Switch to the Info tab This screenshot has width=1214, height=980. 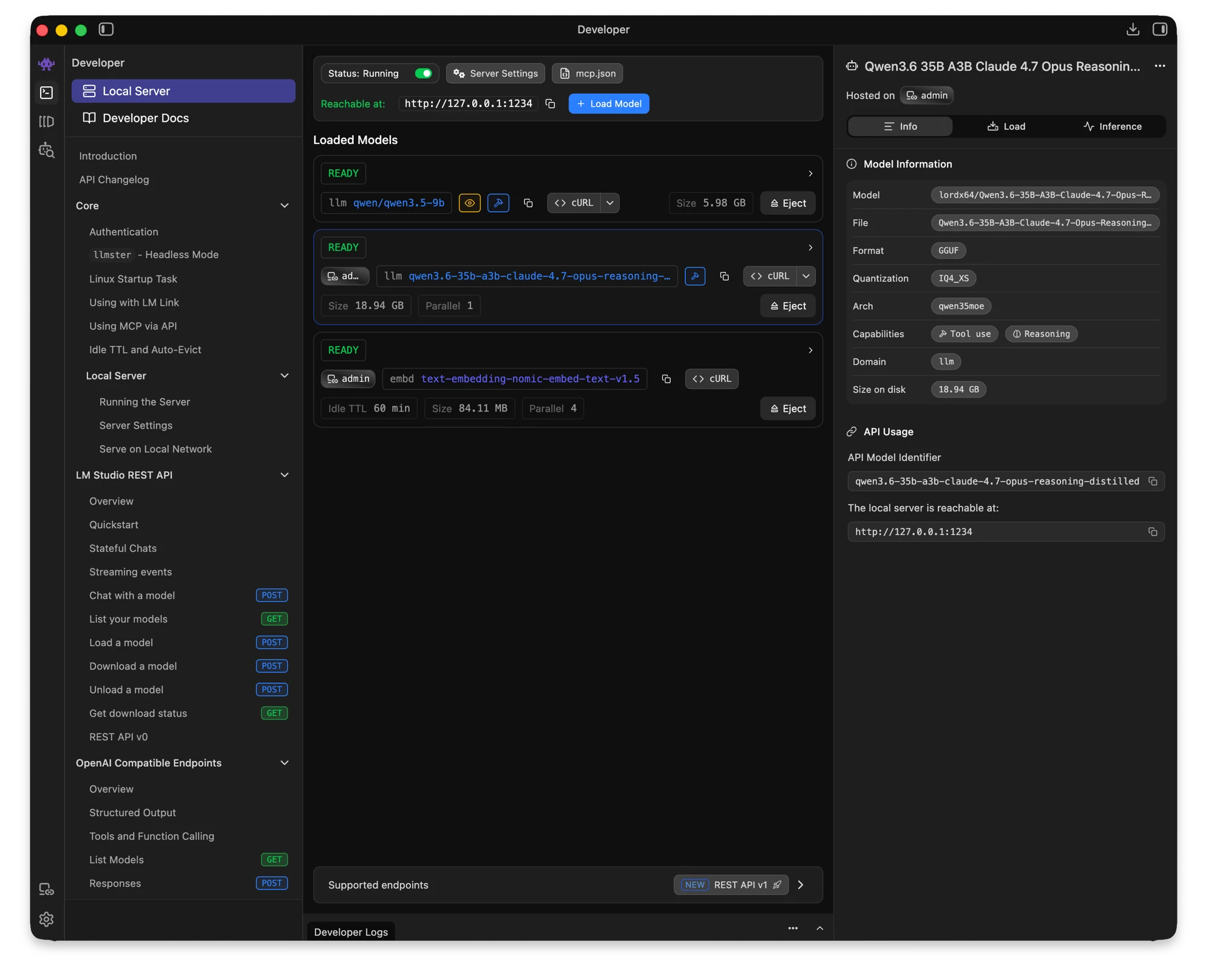pyautogui.click(x=900, y=126)
